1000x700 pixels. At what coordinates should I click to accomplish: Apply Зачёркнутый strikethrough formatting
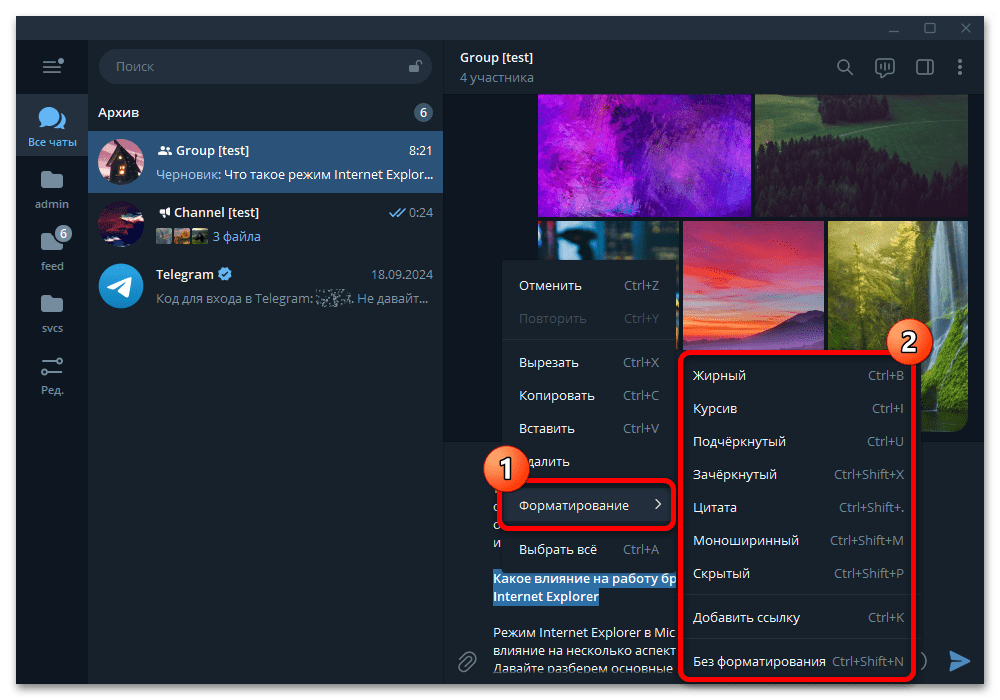(x=798, y=474)
